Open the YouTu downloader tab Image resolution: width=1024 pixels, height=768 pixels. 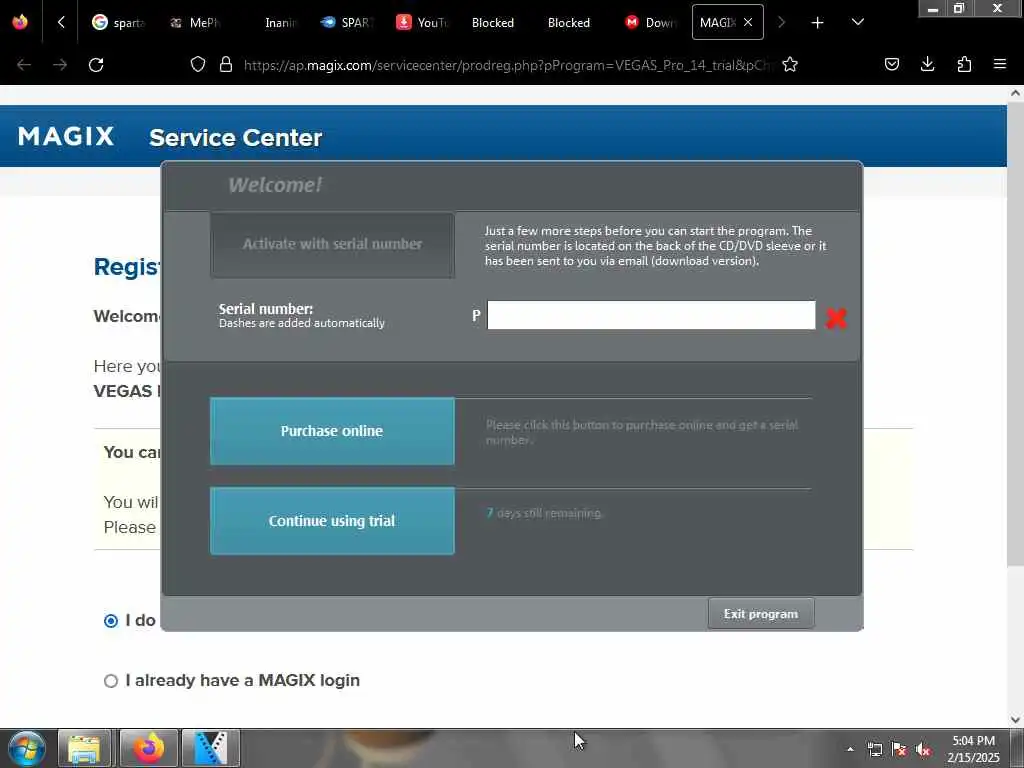(422, 22)
